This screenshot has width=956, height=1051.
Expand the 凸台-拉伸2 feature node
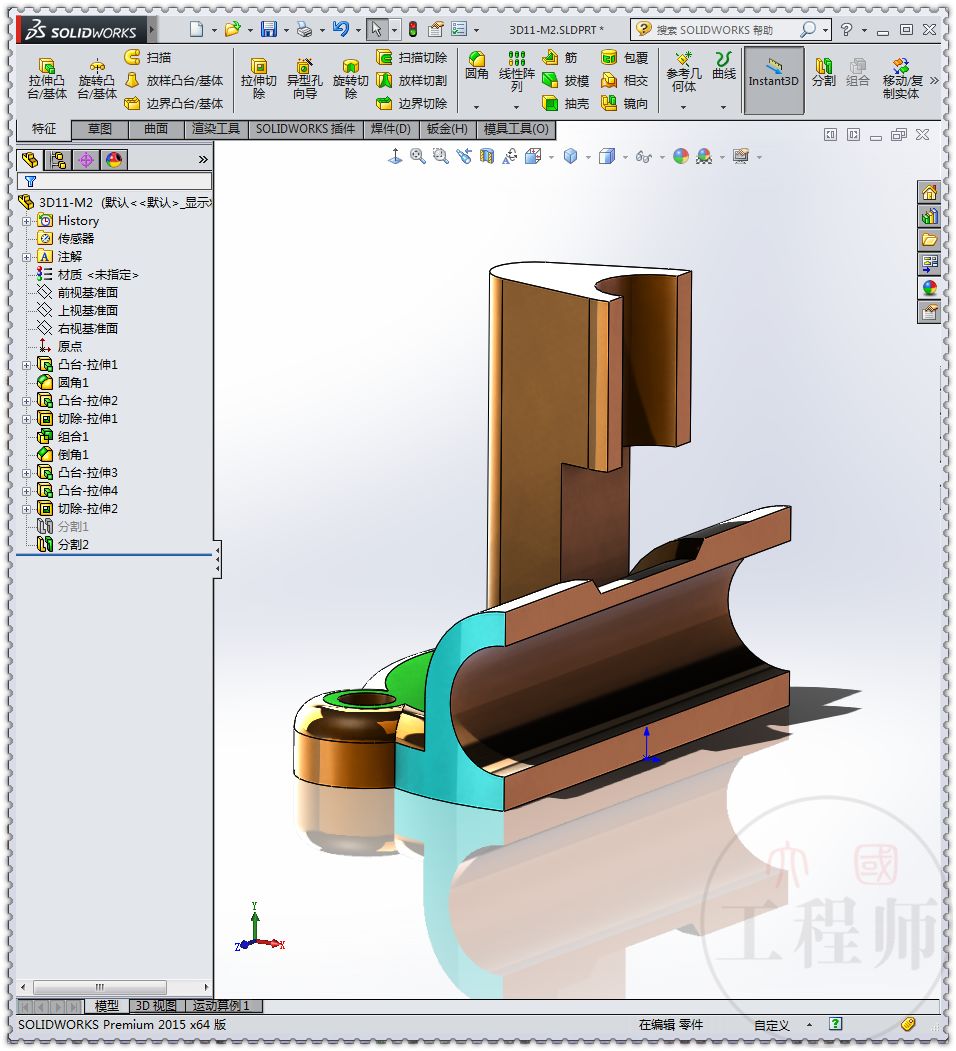click(x=26, y=401)
